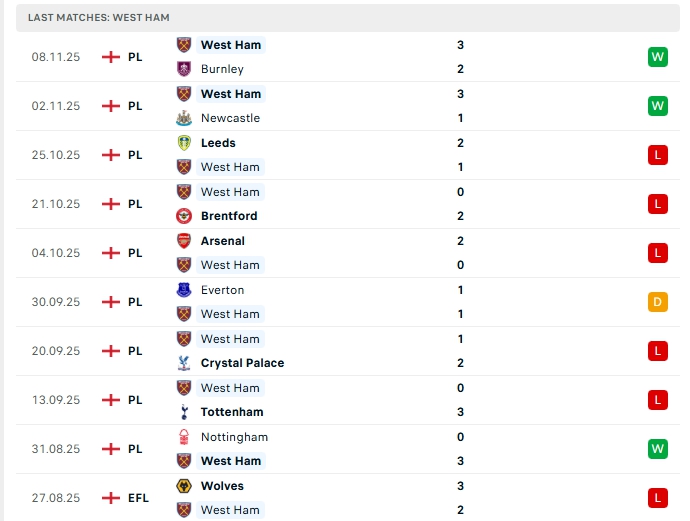The width and height of the screenshot is (690, 521).
Task: Click the Tottenham club crest icon
Action: pos(183,412)
